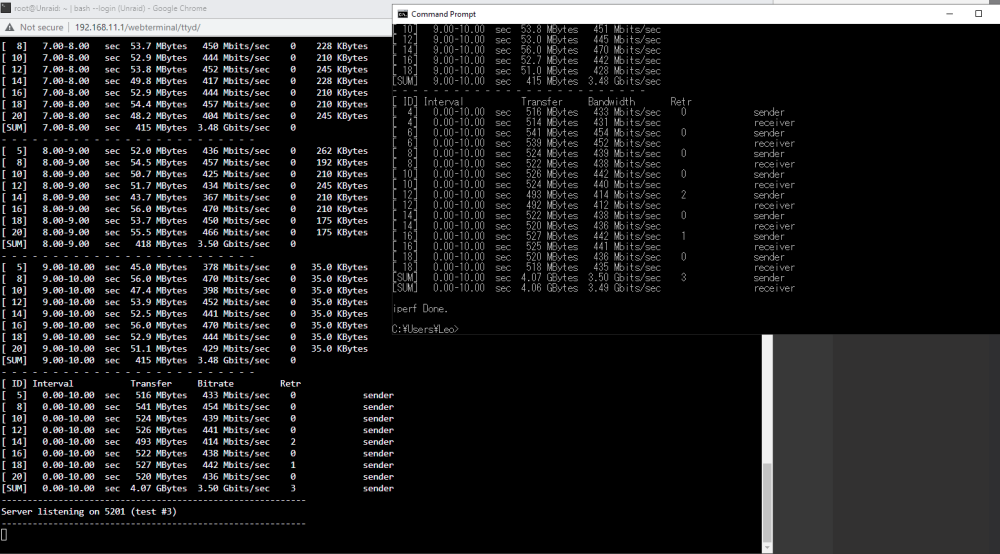Click "45.0 MBytes" in web terminal
This screenshot has height=554, width=1000.
point(159,267)
